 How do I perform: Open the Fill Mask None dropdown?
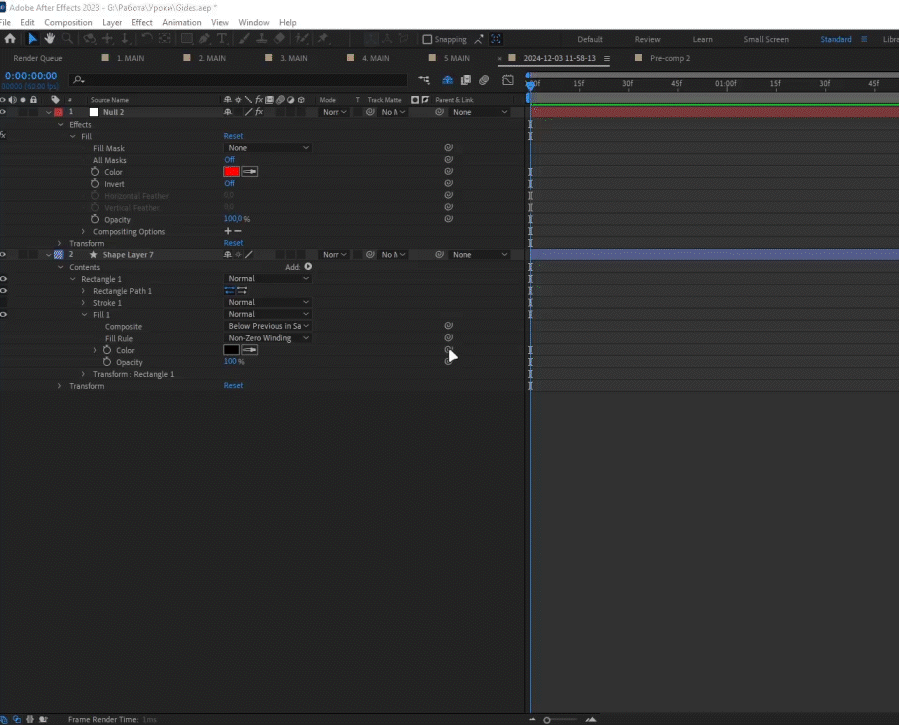pos(268,147)
